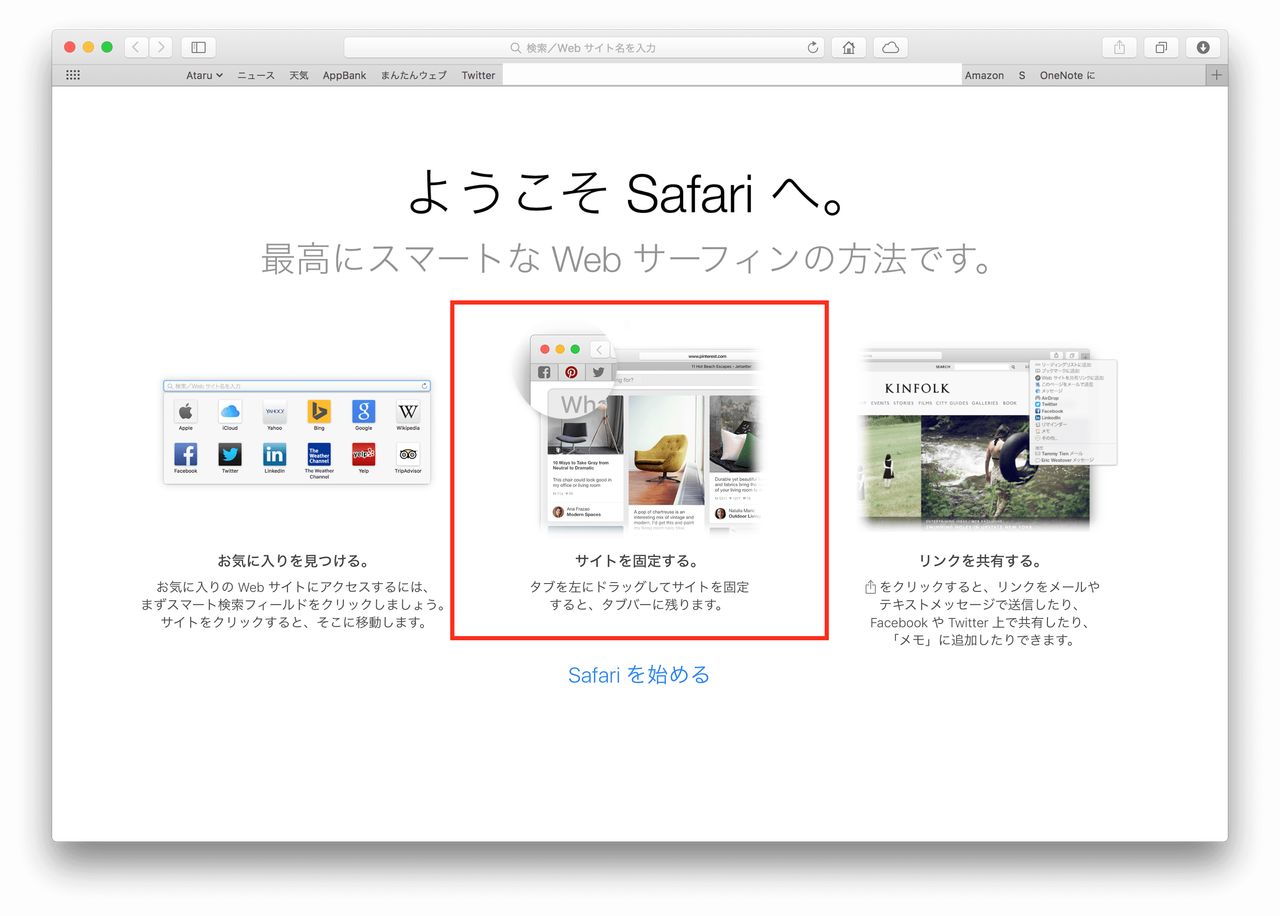Click the Facebook icon in the favorites illustration

coord(186,455)
